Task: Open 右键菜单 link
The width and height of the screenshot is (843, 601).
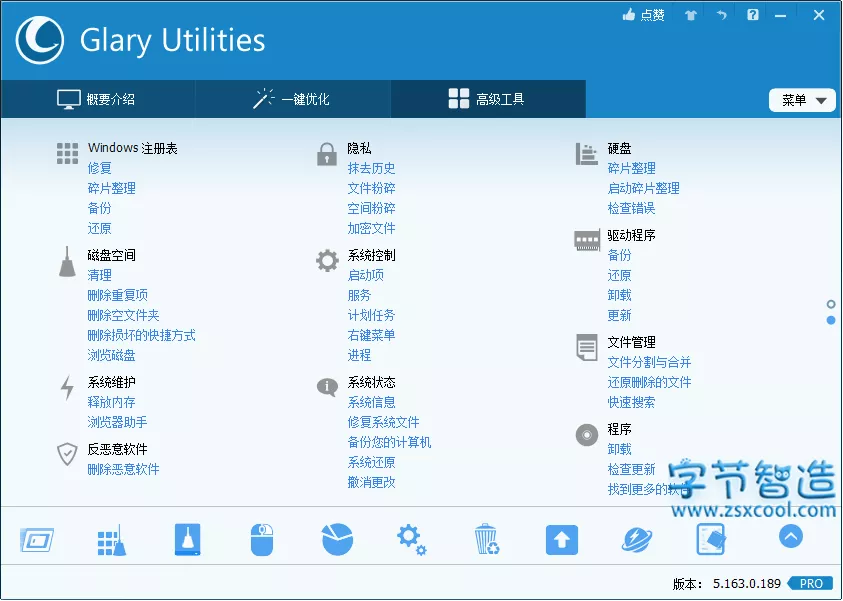Action: [x=371, y=335]
